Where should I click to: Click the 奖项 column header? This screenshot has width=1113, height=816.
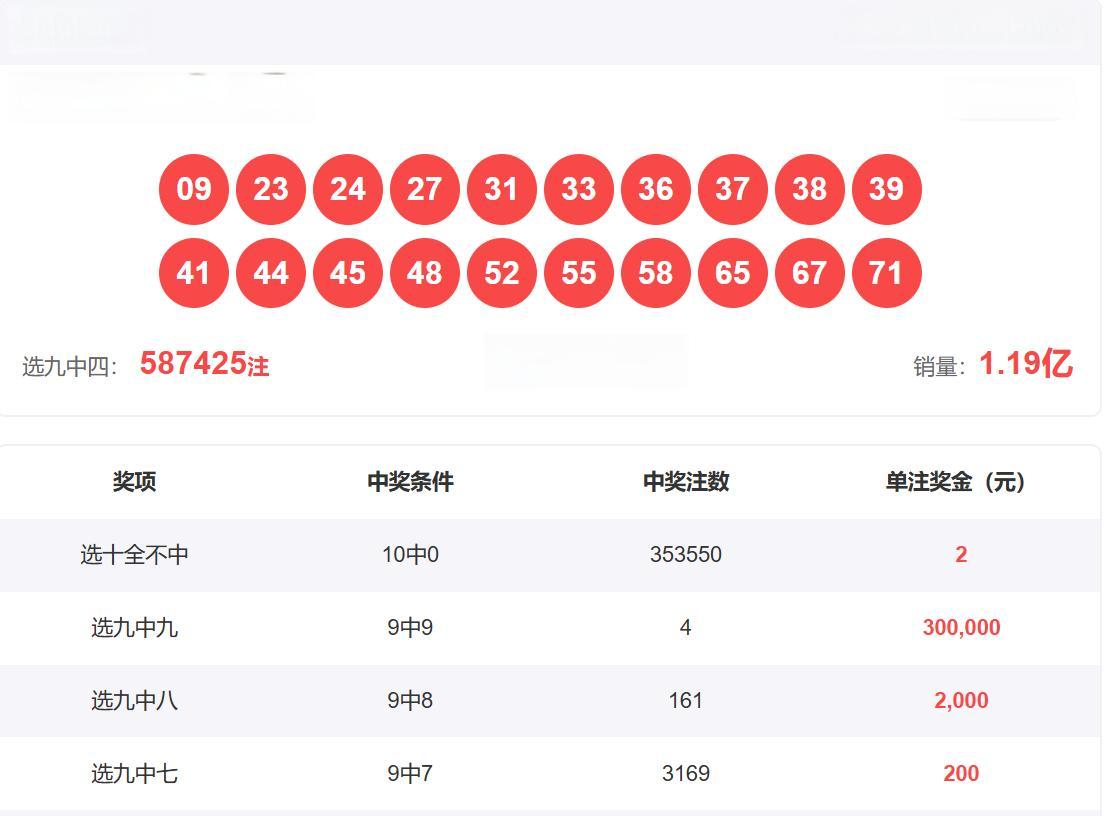[134, 482]
